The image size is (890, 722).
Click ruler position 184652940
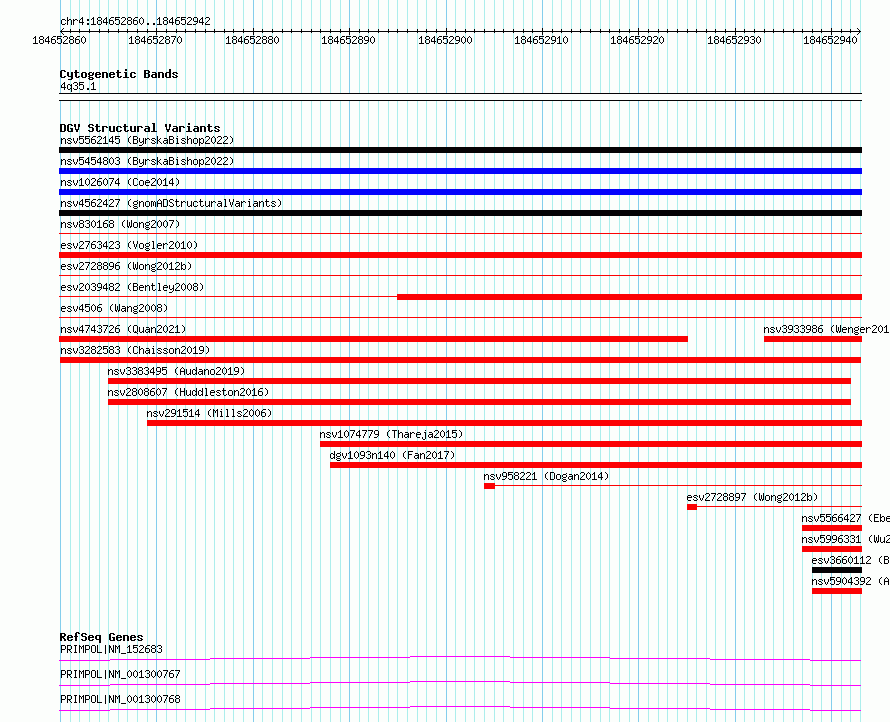830,40
